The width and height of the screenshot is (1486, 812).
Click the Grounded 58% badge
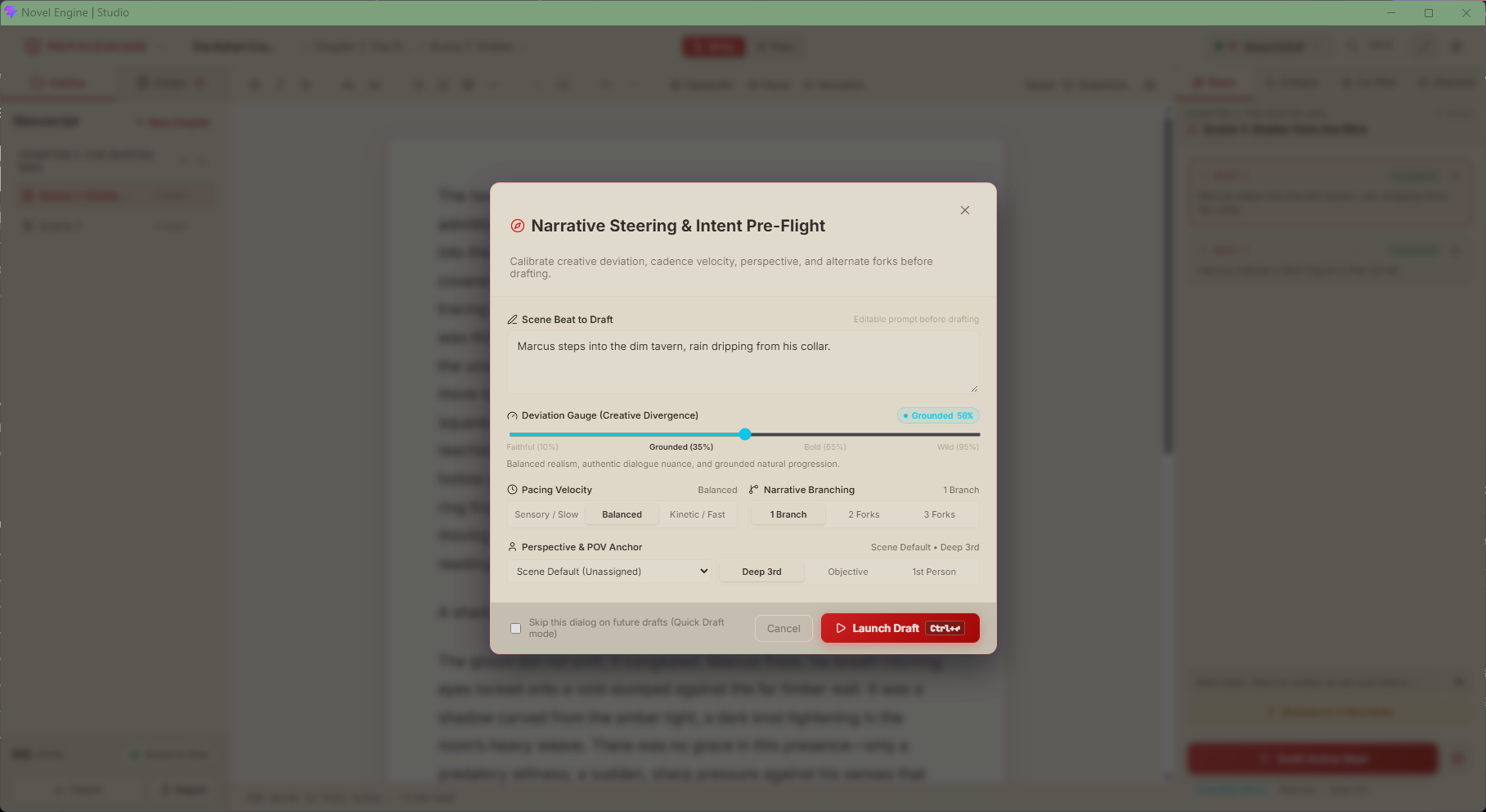coord(938,415)
